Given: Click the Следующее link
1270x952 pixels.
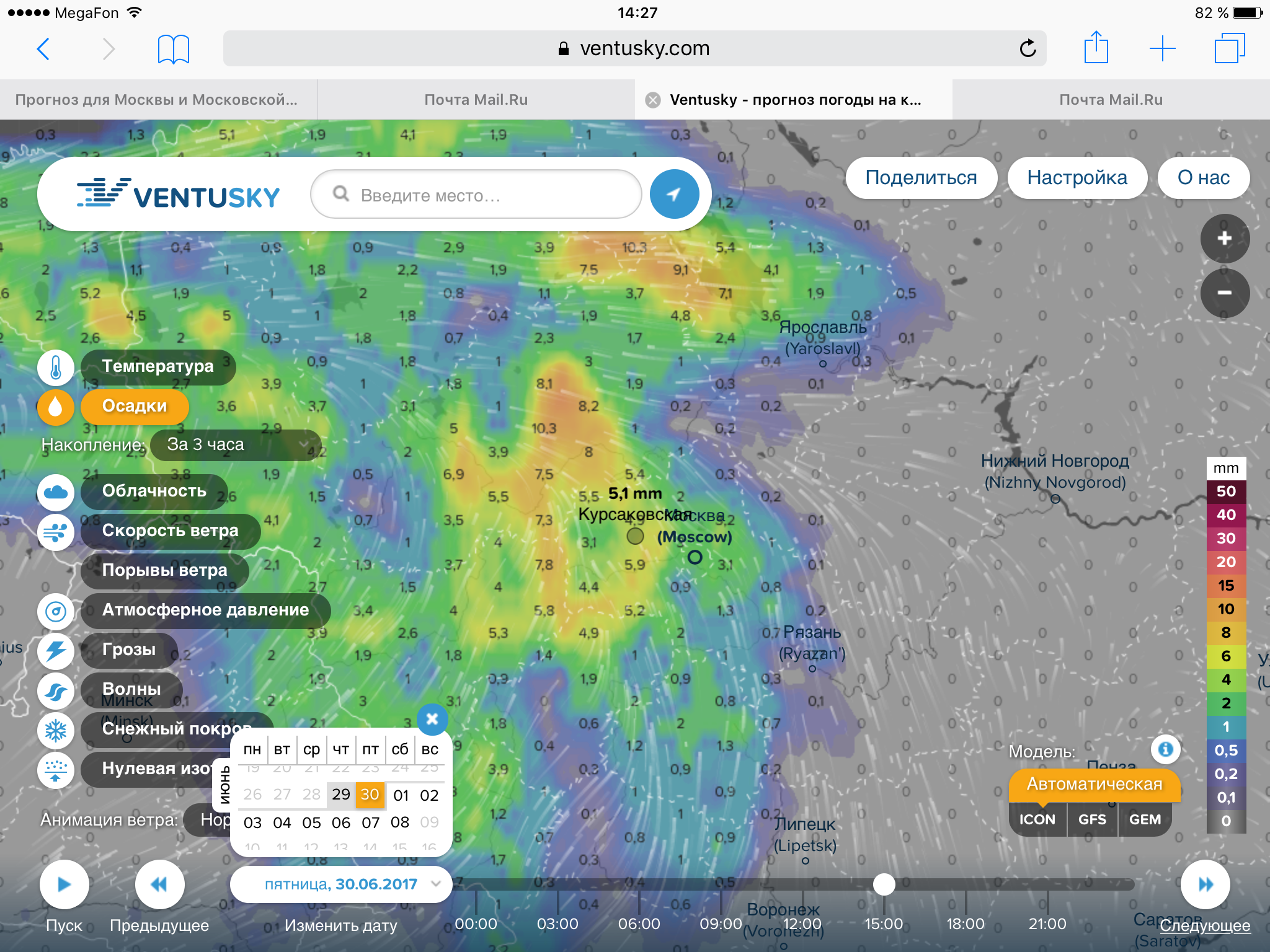Looking at the screenshot, I should tap(1205, 925).
